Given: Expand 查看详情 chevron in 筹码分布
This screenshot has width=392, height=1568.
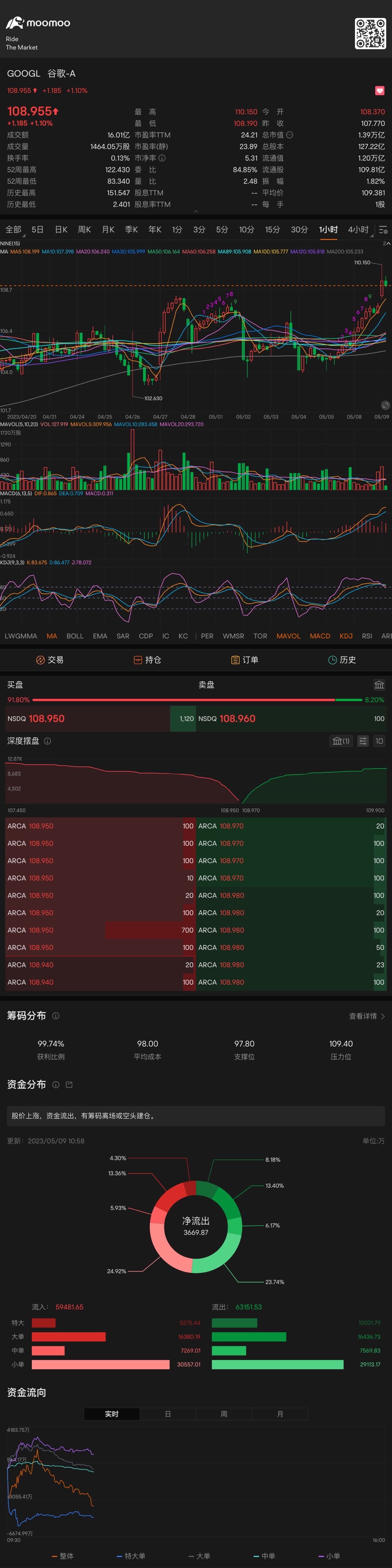Looking at the screenshot, I should (x=383, y=1017).
